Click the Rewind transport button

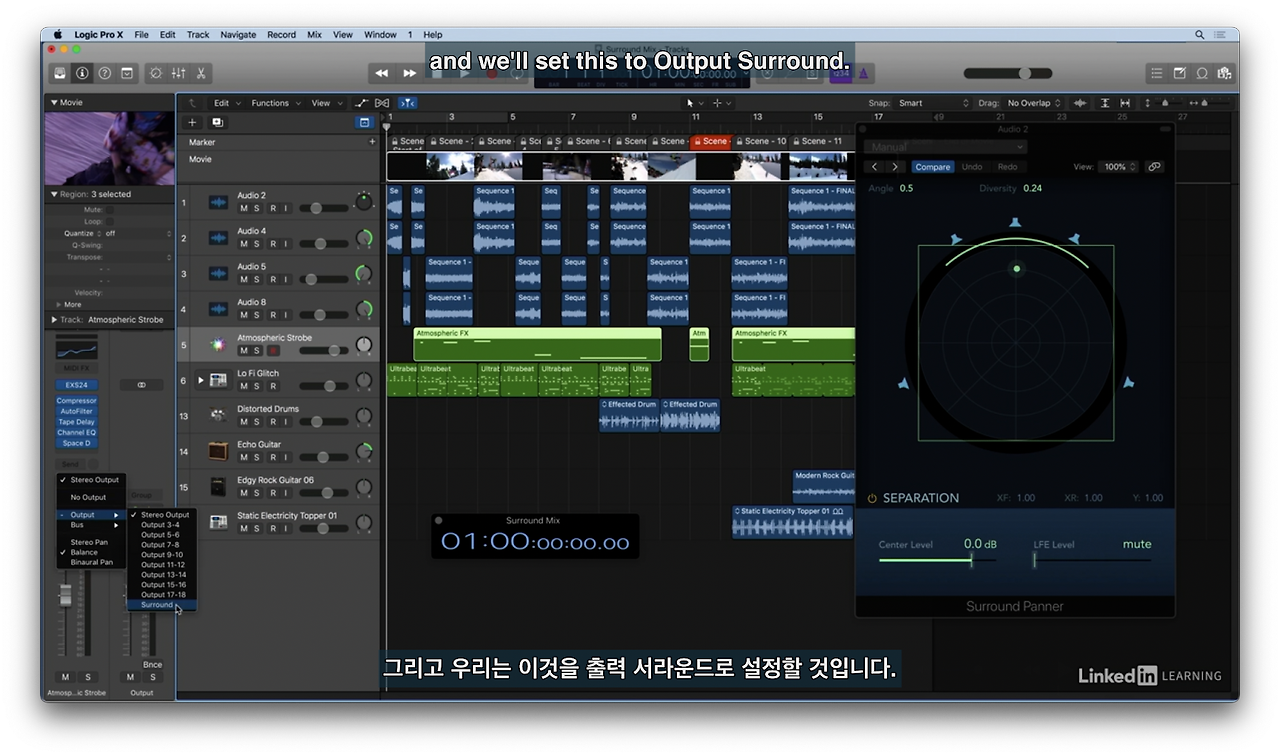pos(381,73)
